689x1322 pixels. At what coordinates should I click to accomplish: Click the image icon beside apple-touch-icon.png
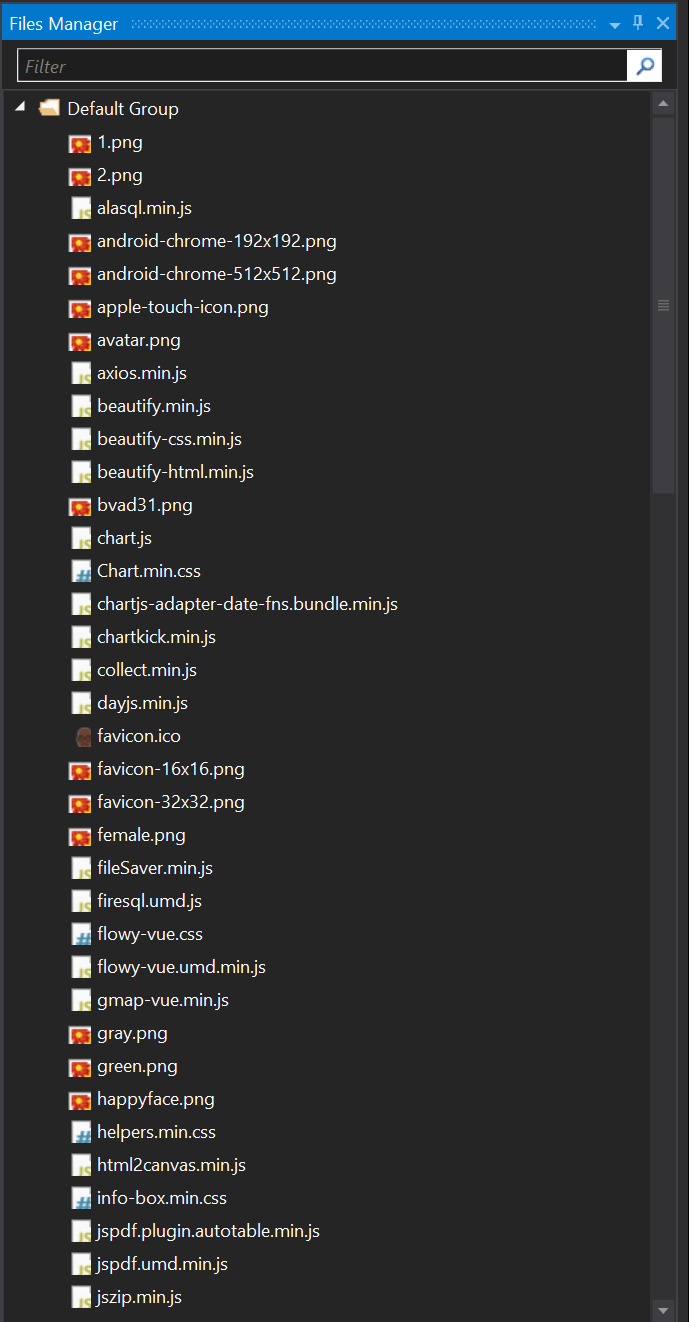tap(80, 308)
